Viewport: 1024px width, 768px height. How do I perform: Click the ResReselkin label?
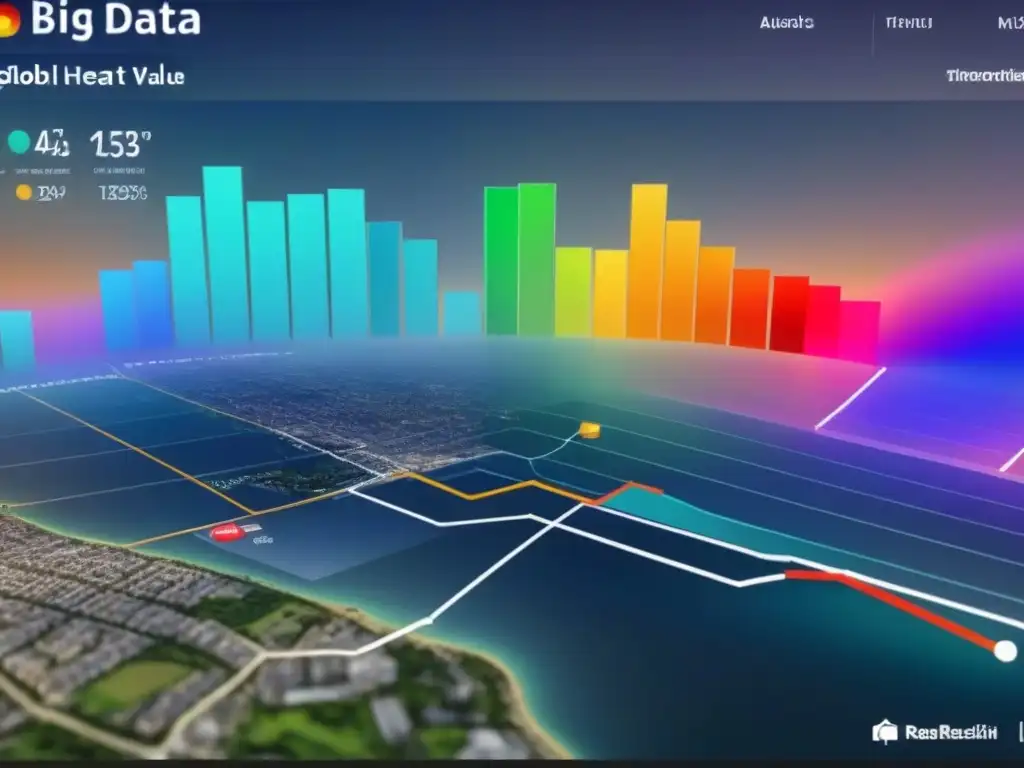click(x=950, y=733)
